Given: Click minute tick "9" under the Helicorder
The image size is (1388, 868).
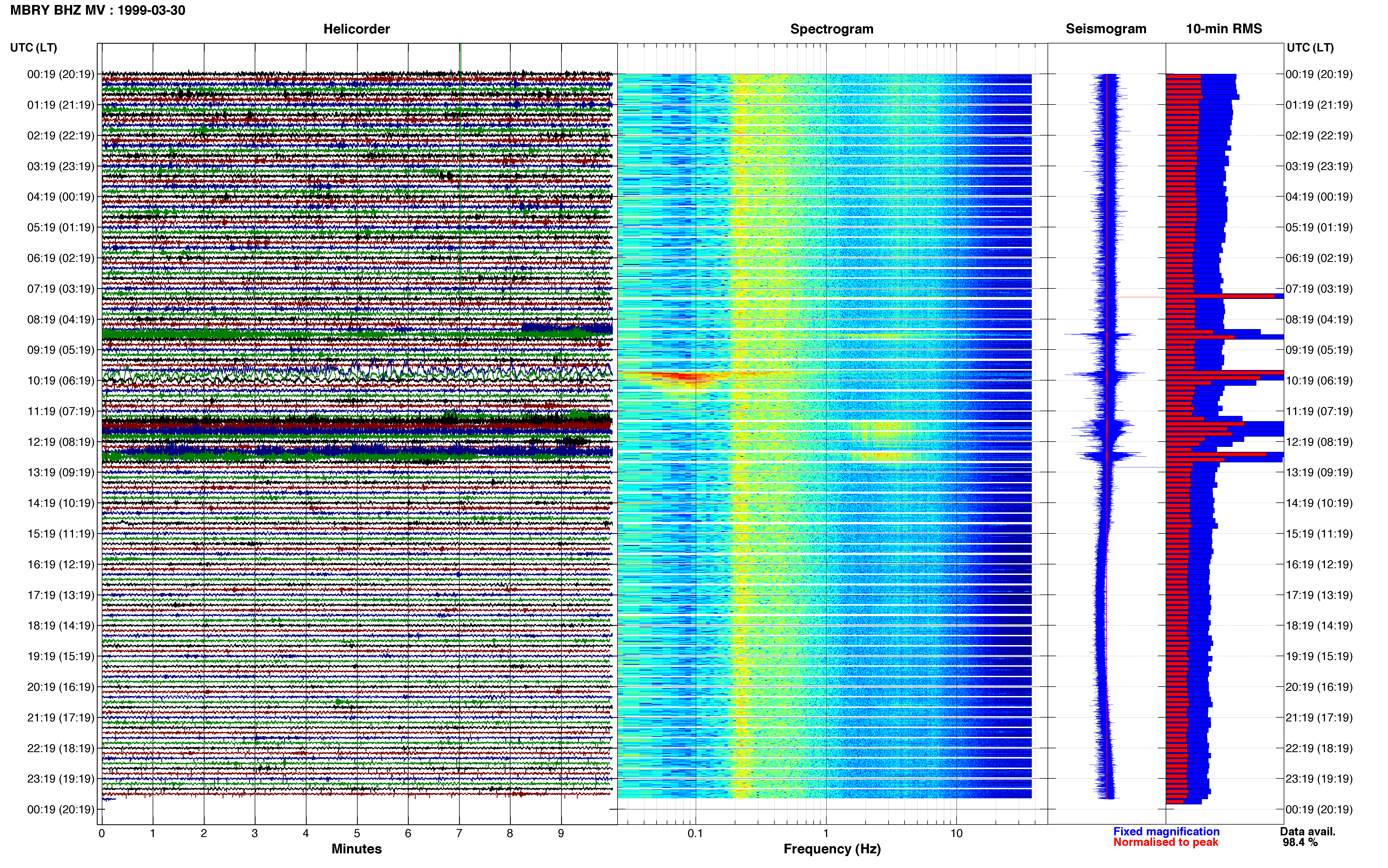Looking at the screenshot, I should point(561,833).
